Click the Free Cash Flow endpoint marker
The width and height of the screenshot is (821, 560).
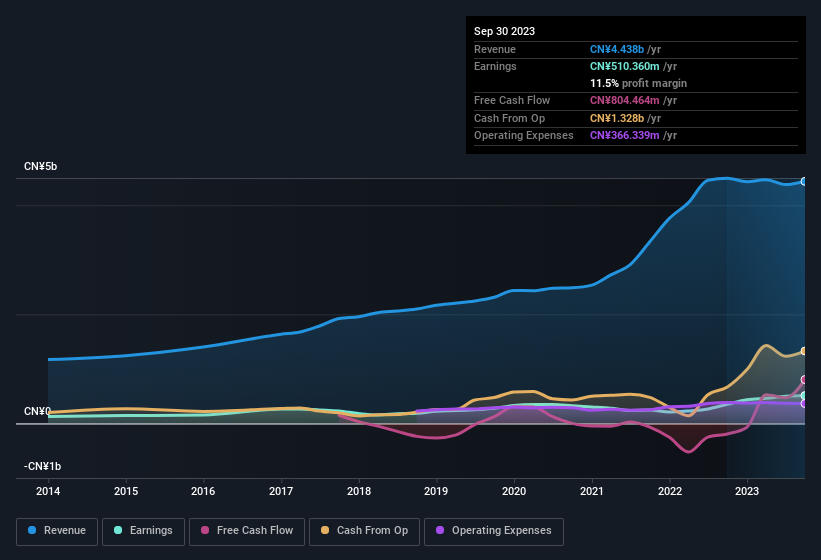pos(804,379)
